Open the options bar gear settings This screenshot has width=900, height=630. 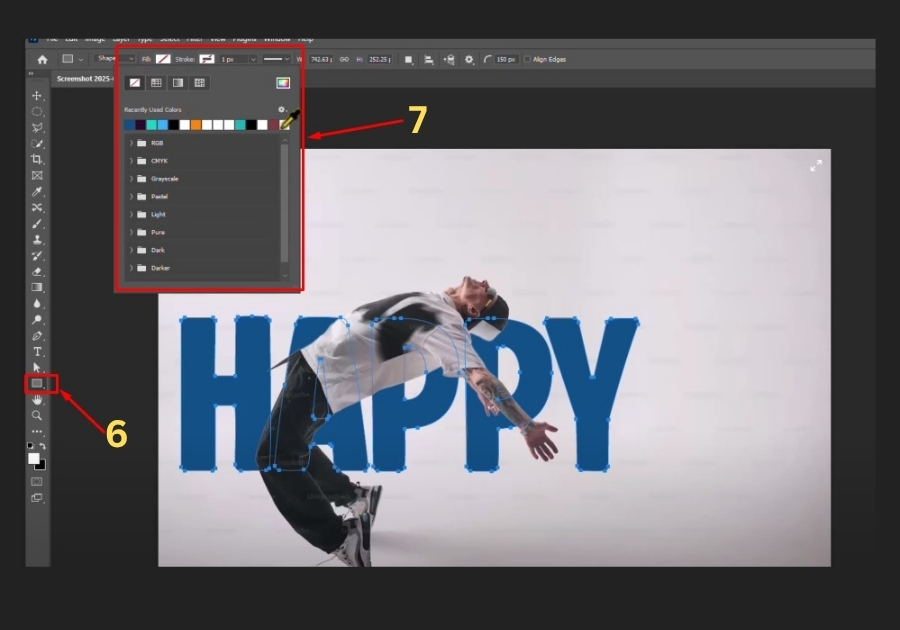[x=469, y=60]
